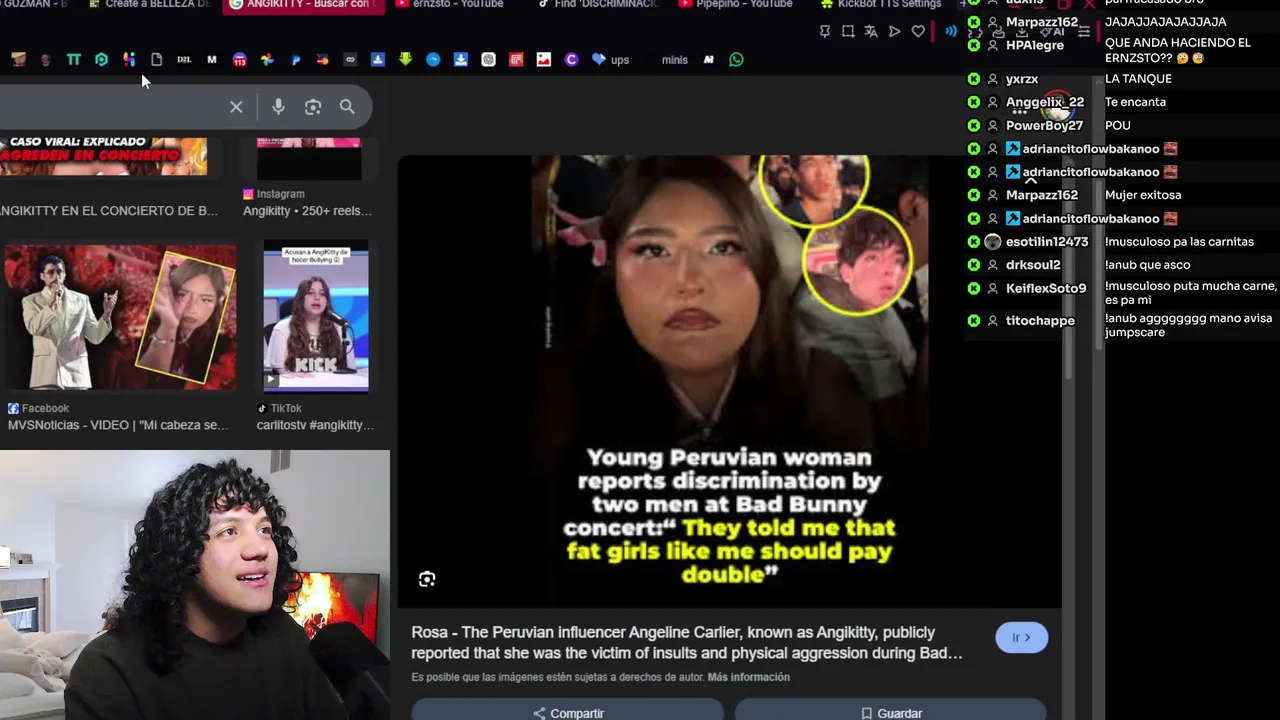The height and width of the screenshot is (720, 1280).
Task: Clear the search box with the X icon
Action: click(236, 107)
